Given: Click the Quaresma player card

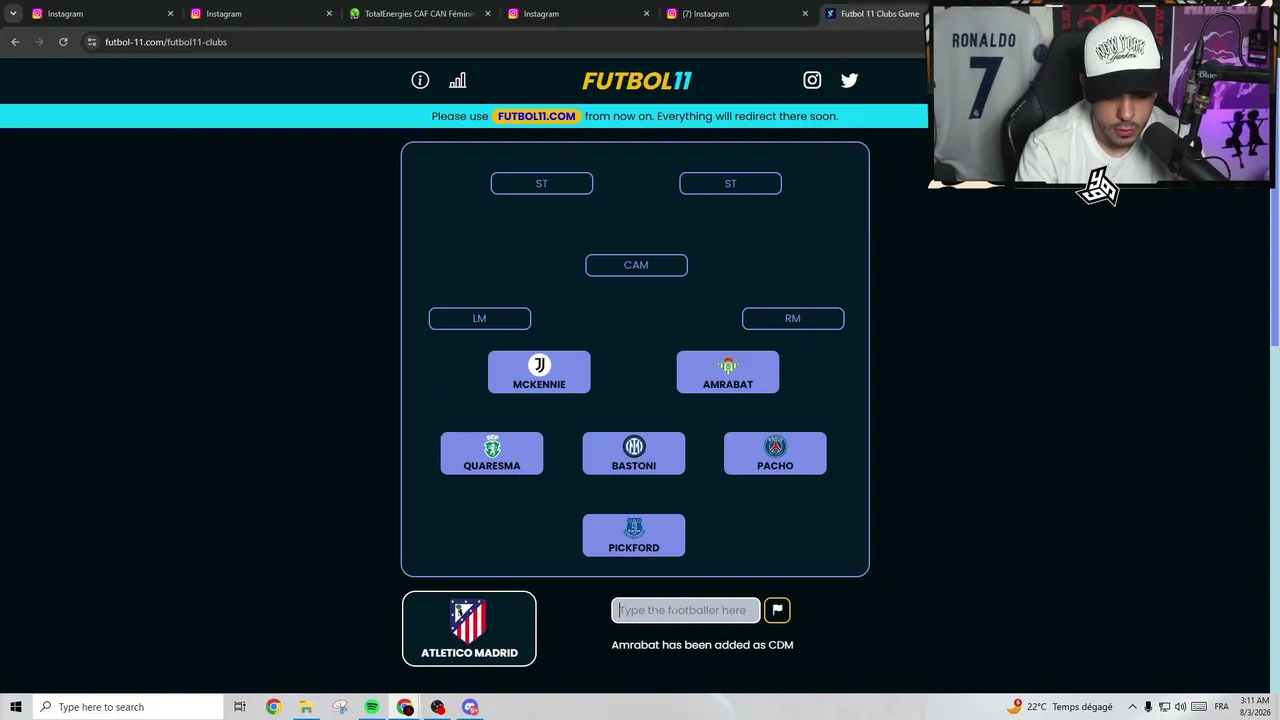Looking at the screenshot, I should pos(492,453).
